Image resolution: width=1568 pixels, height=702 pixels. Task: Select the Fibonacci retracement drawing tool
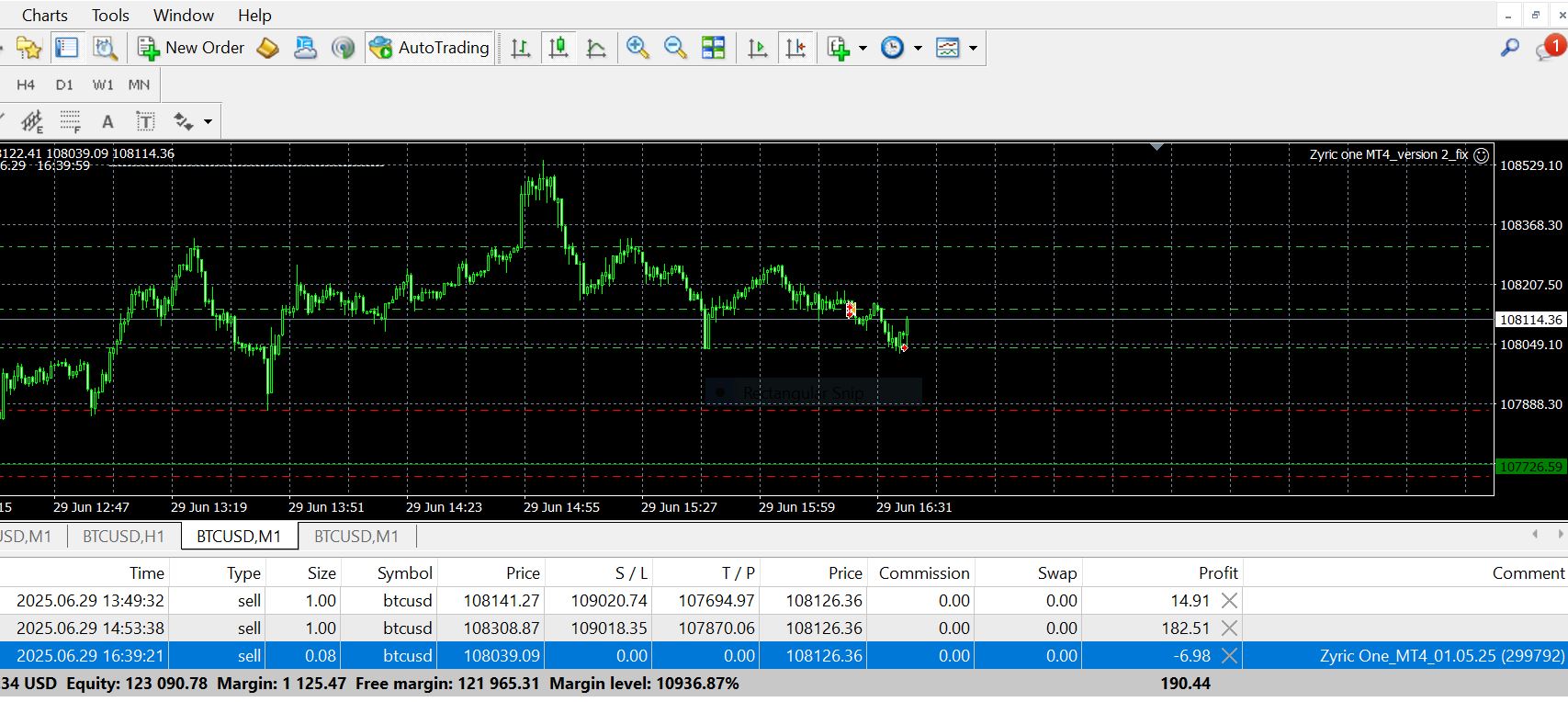pos(70,121)
